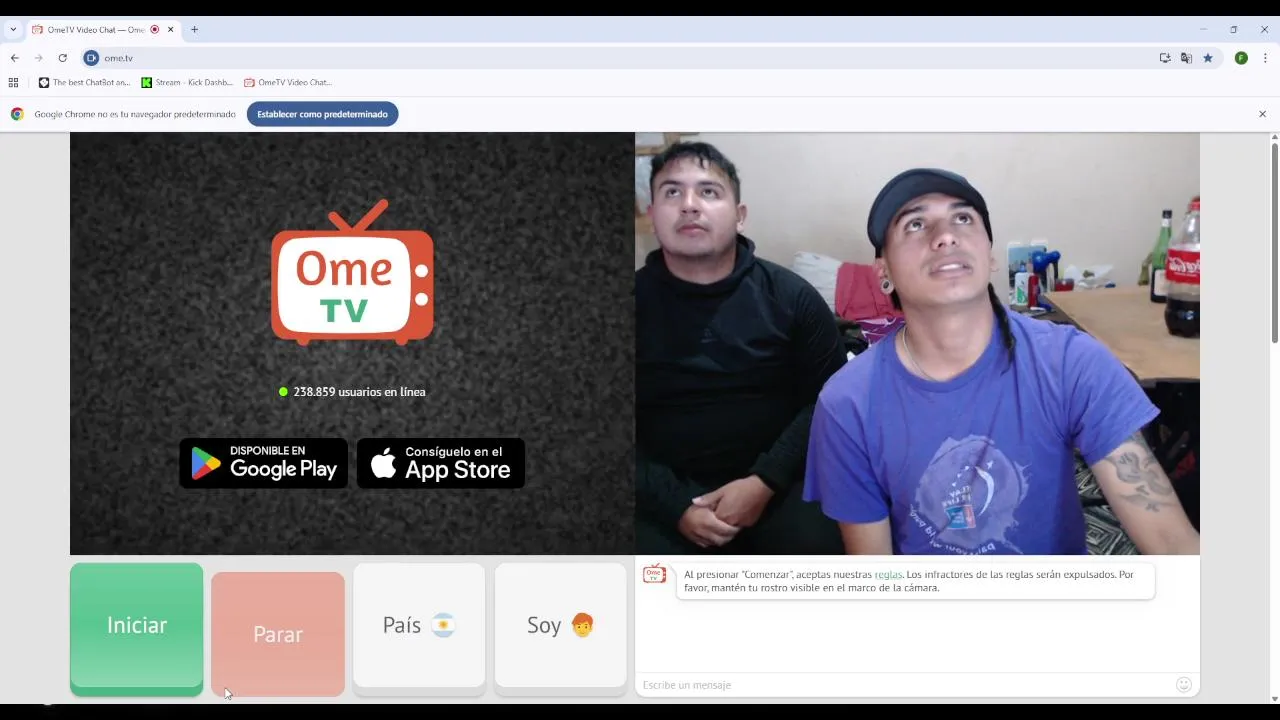Open the tab search dropdown arrow

(x=13, y=30)
